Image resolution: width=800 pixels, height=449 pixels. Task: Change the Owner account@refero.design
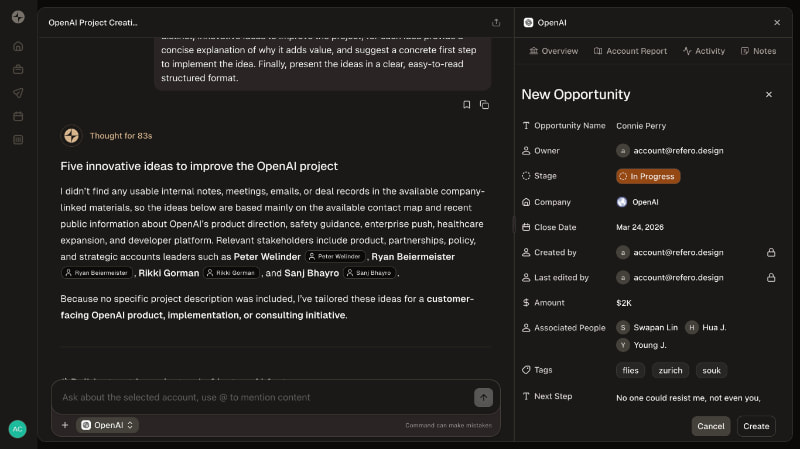tap(669, 151)
